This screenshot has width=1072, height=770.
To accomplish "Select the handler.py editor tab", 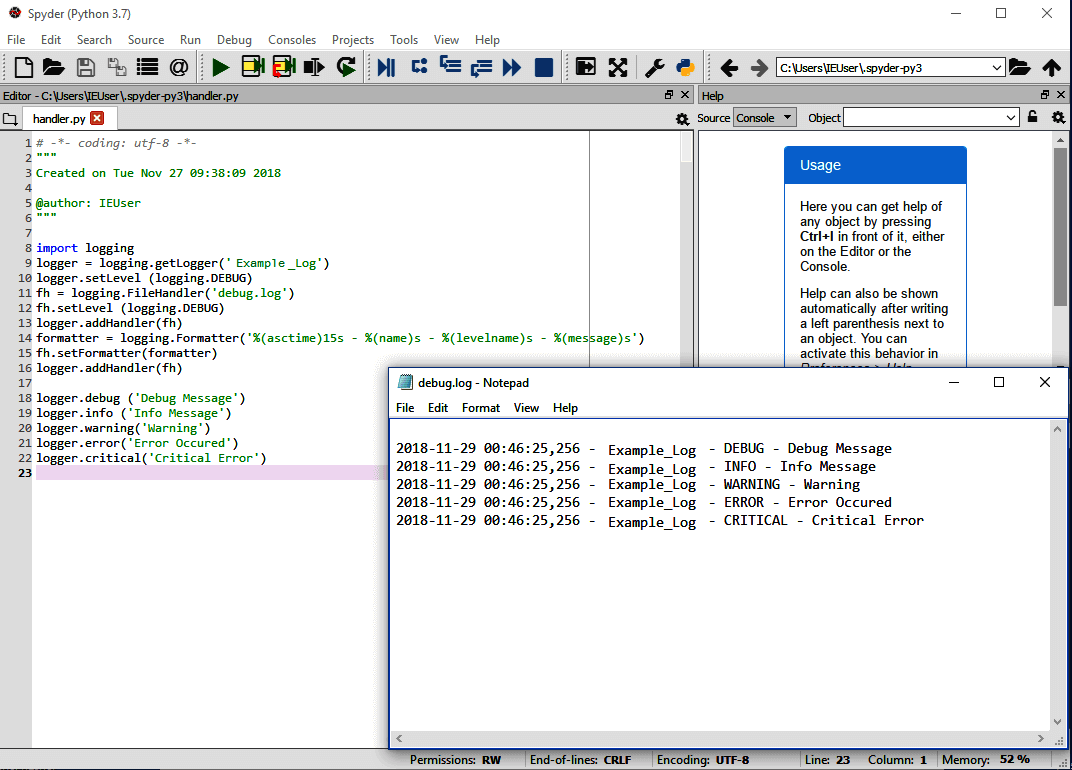I will click(x=59, y=119).
